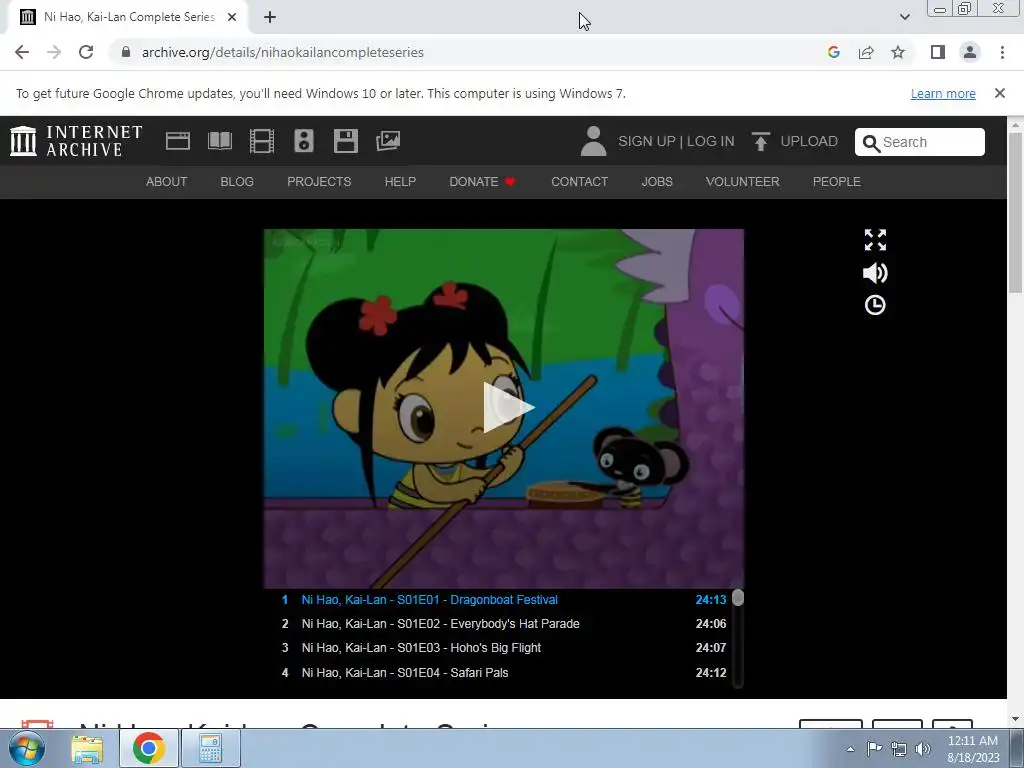This screenshot has width=1024, height=768.
Task: Select S01E03 - Hoho's Big Flight episode
Action: coord(504,648)
